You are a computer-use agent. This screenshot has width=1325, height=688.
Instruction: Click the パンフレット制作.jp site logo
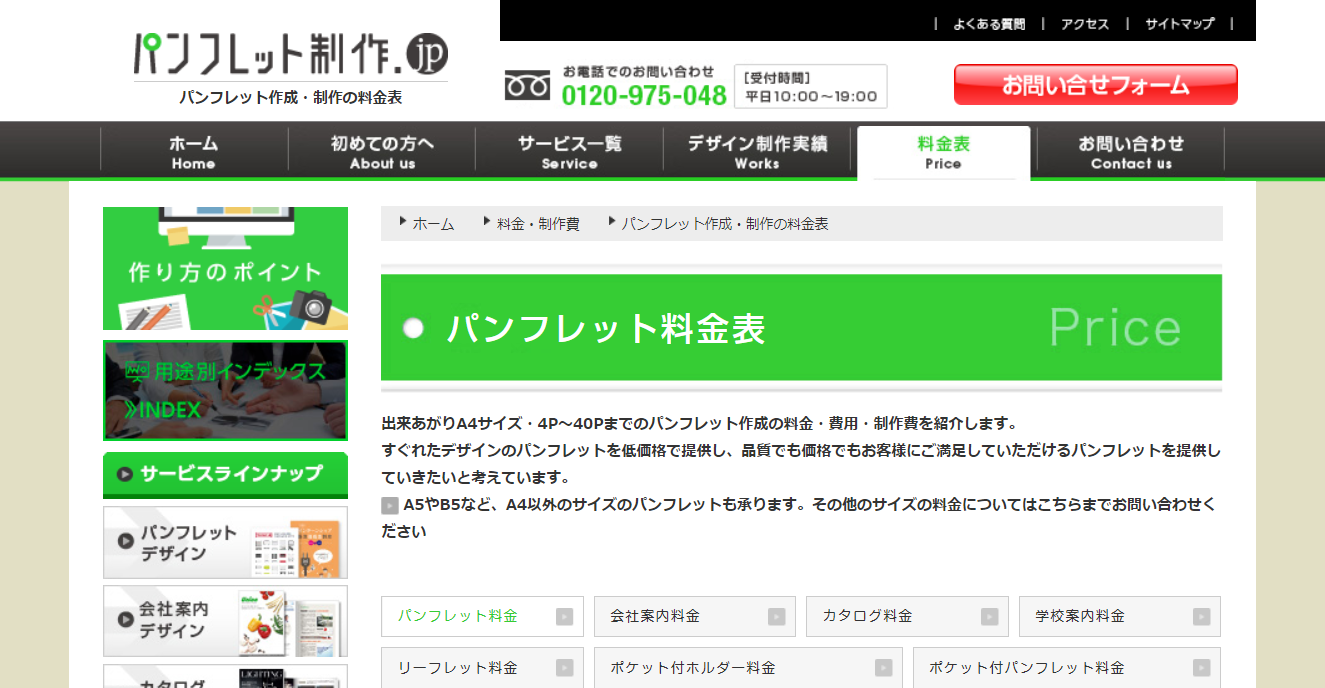click(291, 54)
